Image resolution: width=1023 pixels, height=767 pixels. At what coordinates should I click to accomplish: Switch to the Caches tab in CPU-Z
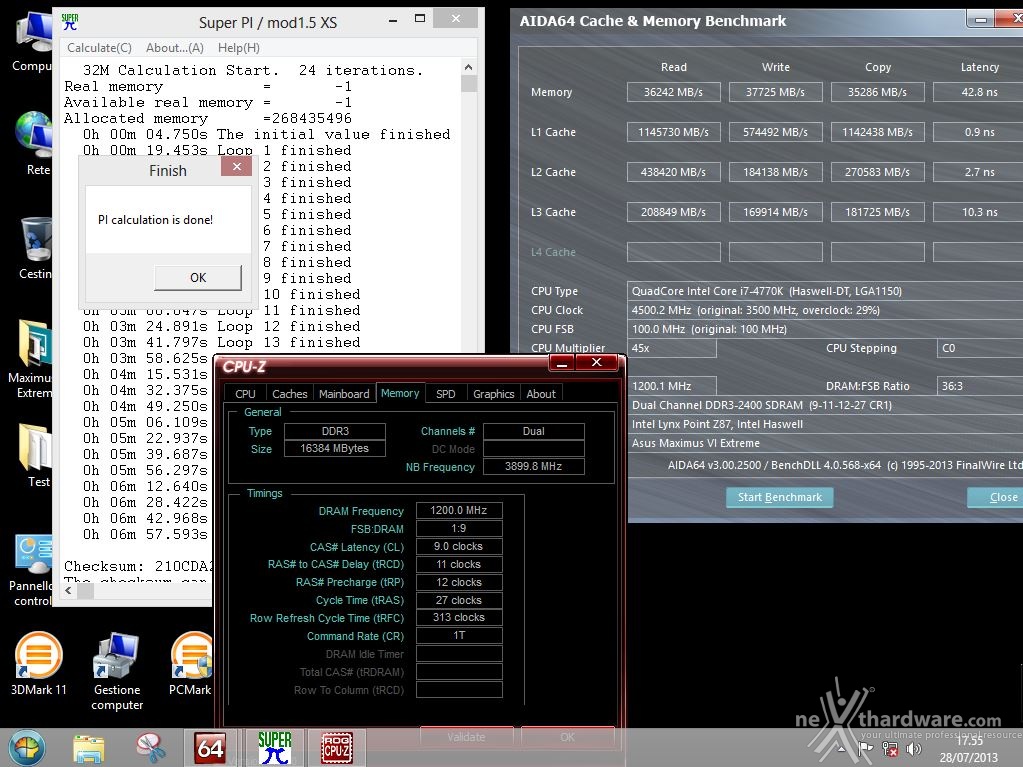[x=290, y=394]
